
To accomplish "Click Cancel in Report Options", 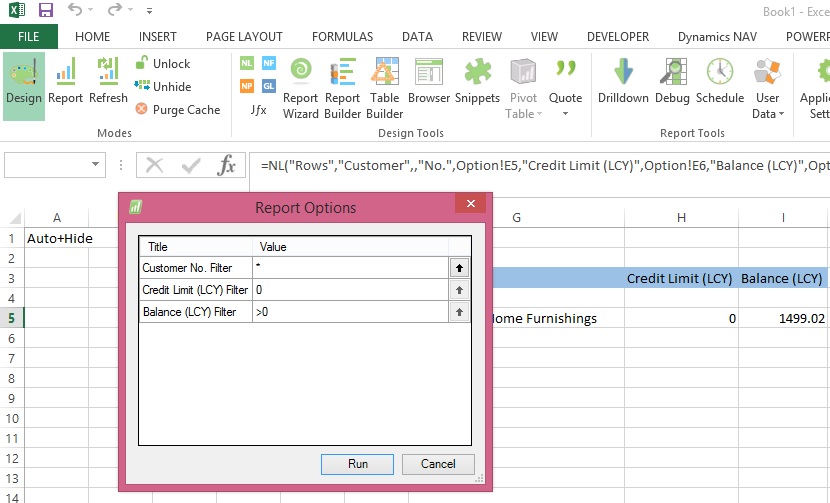I will (x=438, y=464).
